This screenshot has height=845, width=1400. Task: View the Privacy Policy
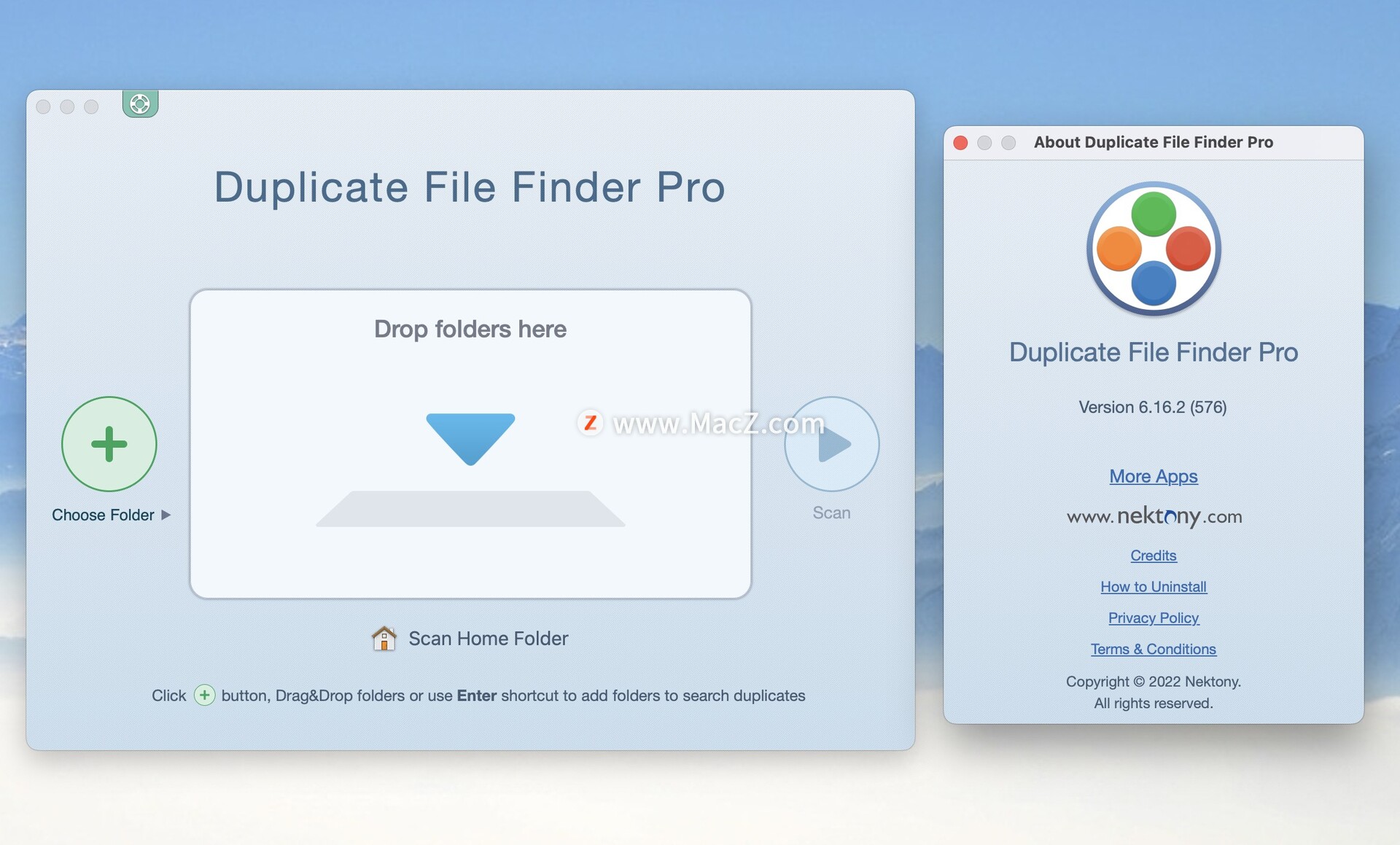(1153, 618)
